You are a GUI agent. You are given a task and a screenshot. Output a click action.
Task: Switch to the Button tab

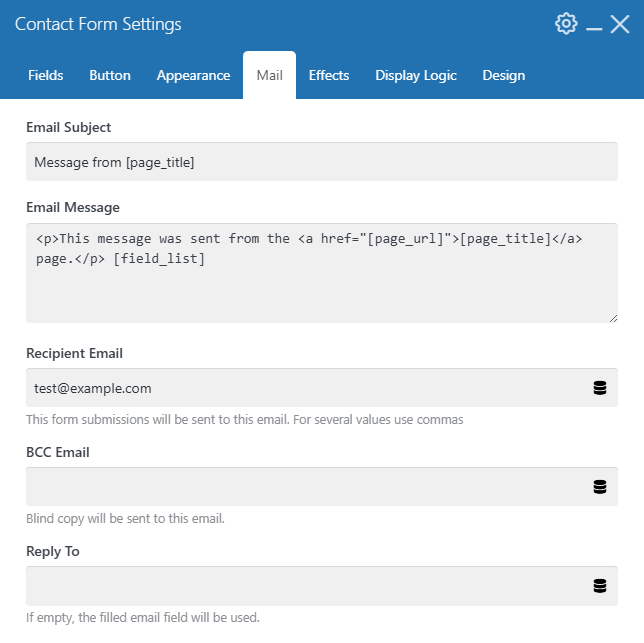click(110, 75)
